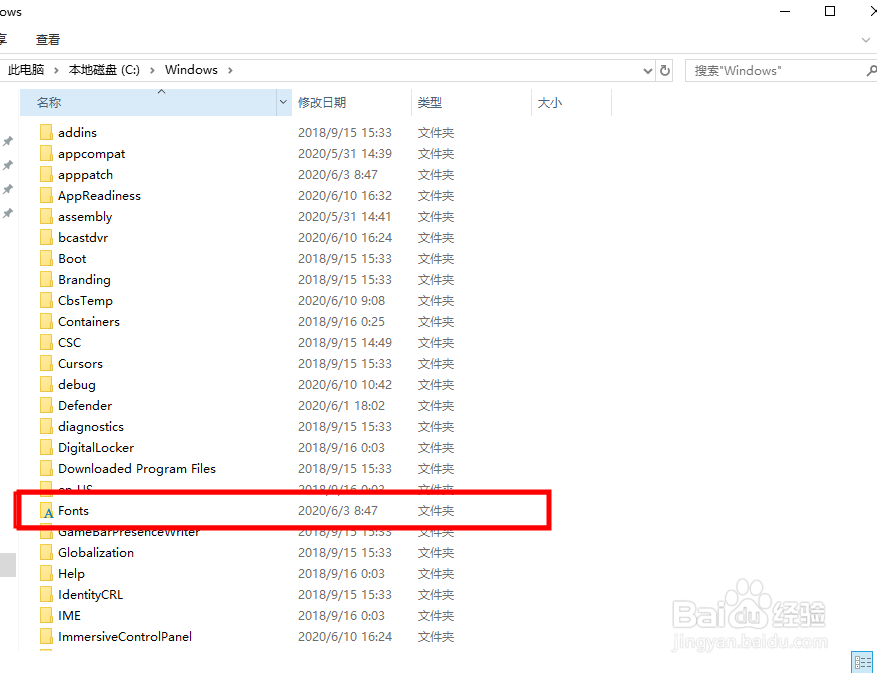Image resolution: width=877 pixels, height=673 pixels.
Task: Click the CbsTemp folder icon
Action: (x=46, y=300)
